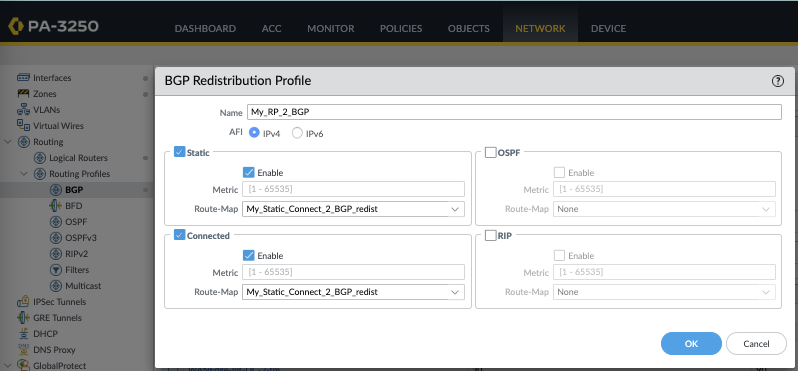Click the Static Metric input field
798x371 pixels.
pyautogui.click(x=353, y=189)
